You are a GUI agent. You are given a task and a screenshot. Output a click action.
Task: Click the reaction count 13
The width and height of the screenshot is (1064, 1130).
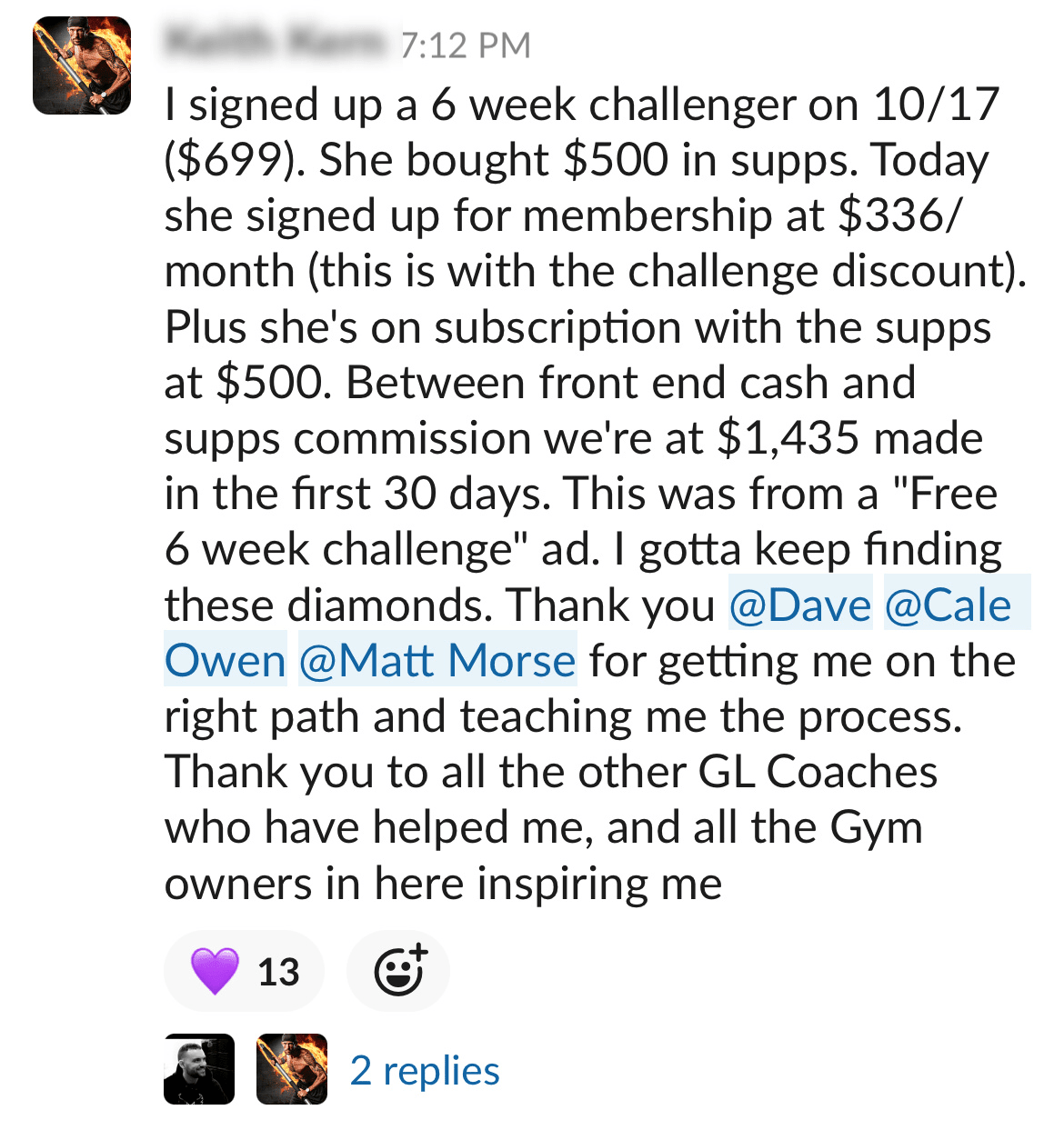pyautogui.click(x=278, y=972)
